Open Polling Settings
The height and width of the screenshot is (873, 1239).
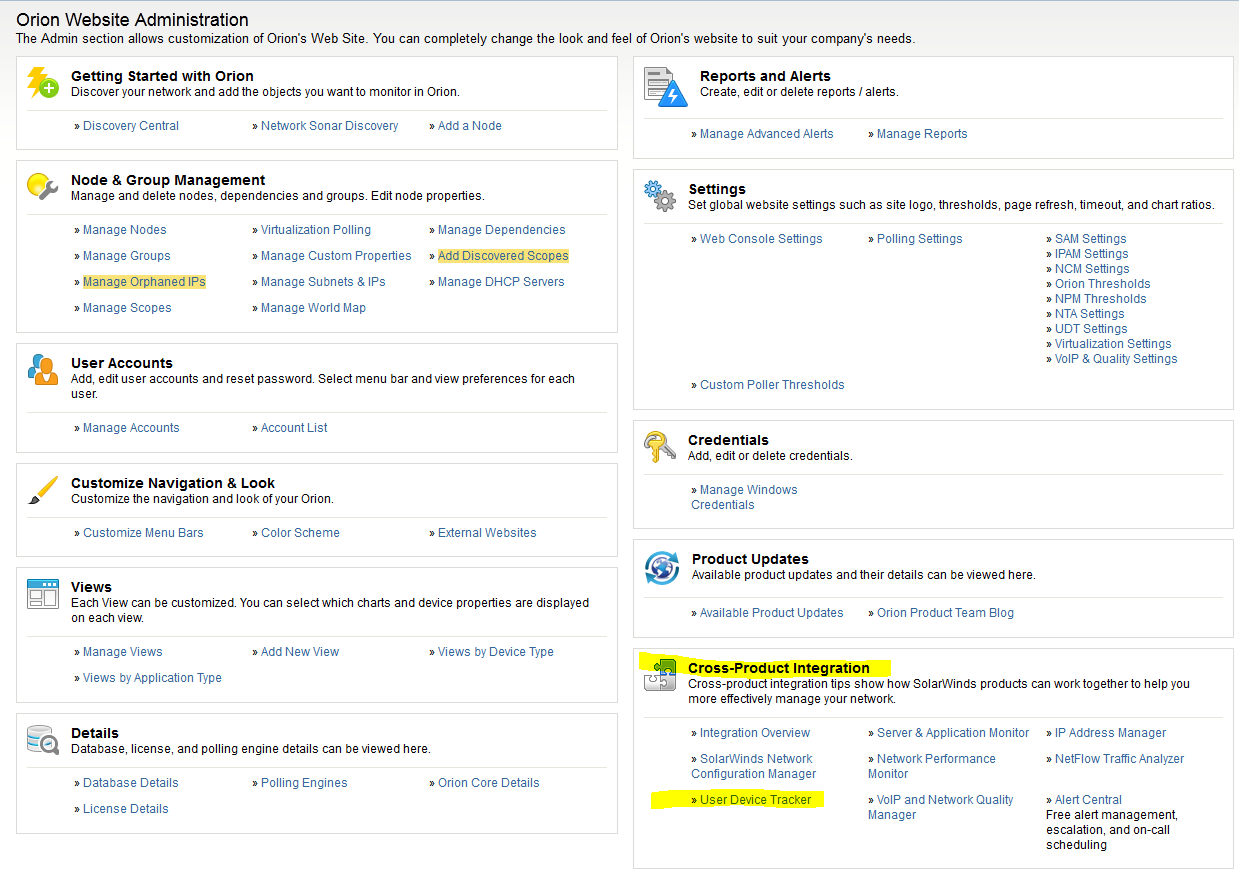pyautogui.click(x=920, y=239)
